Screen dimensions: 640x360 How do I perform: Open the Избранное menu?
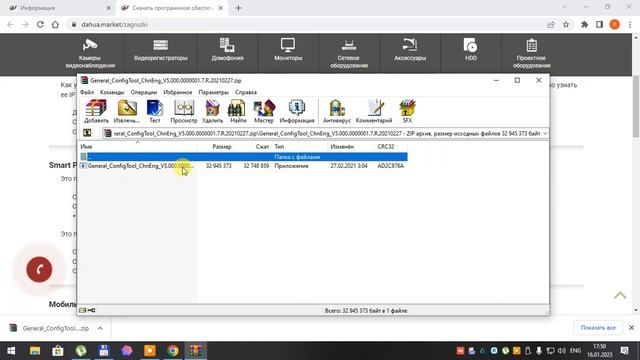(x=178, y=92)
